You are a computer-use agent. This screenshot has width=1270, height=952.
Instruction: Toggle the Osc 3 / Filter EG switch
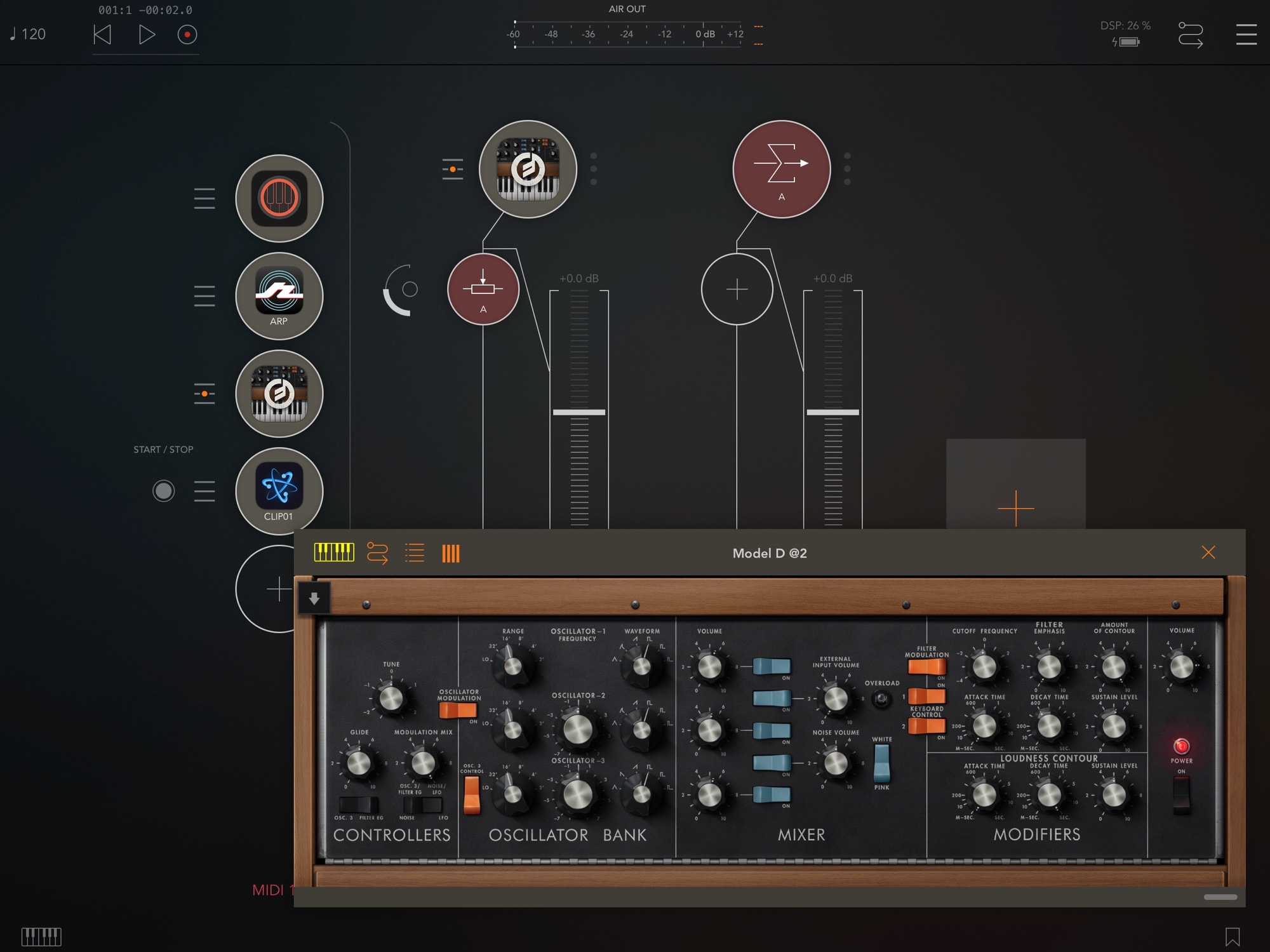click(x=359, y=805)
